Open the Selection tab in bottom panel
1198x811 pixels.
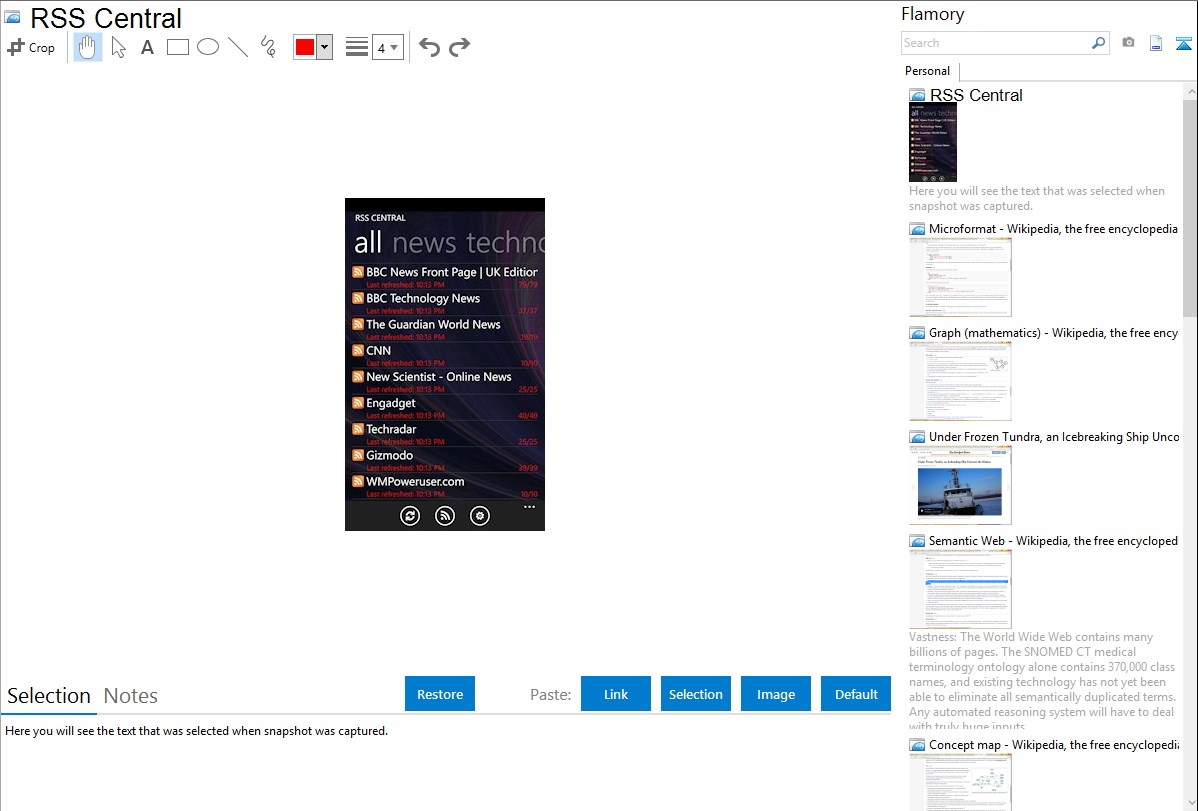click(x=49, y=696)
